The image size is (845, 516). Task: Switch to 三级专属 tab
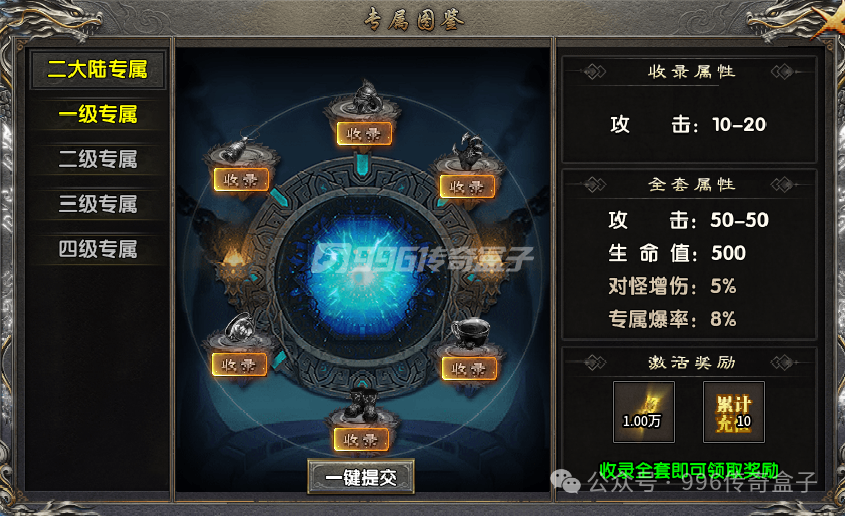98,204
